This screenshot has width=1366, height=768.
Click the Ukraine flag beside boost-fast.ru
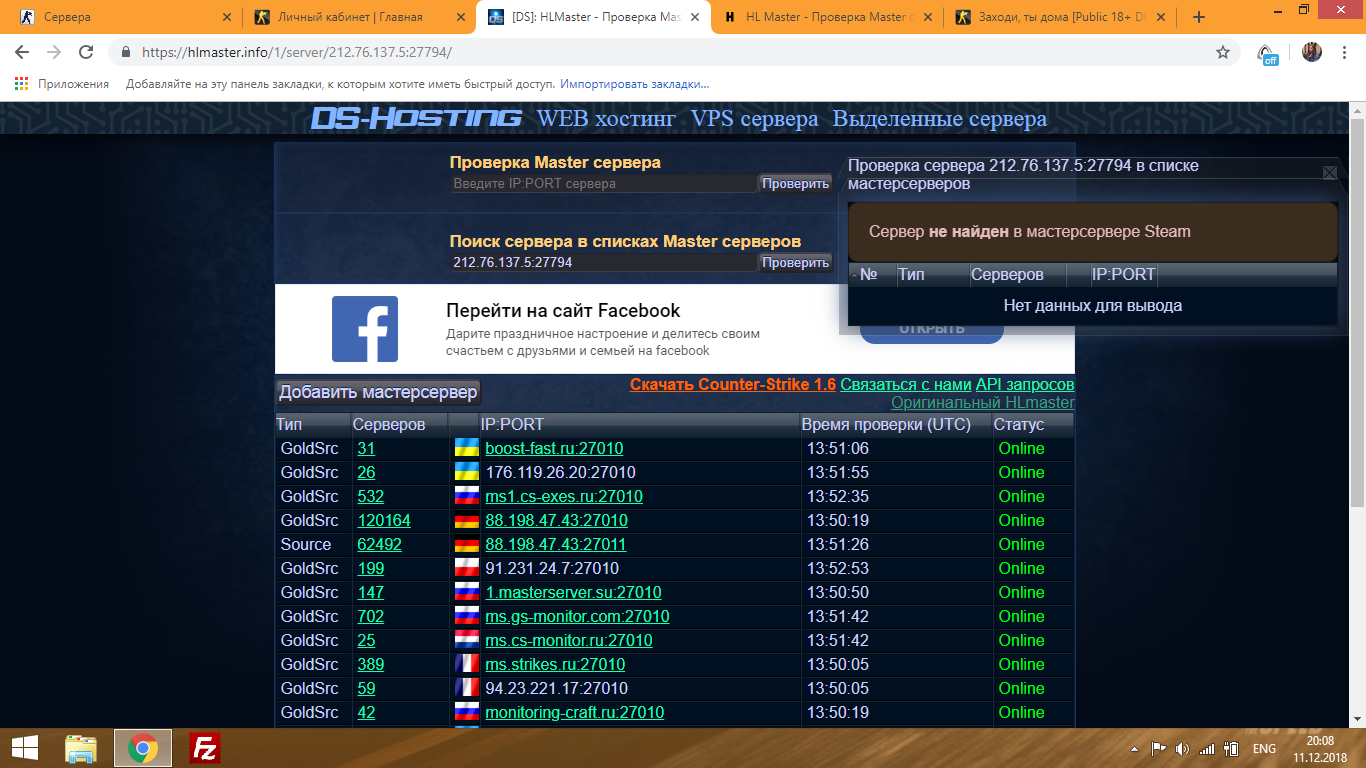pos(466,448)
